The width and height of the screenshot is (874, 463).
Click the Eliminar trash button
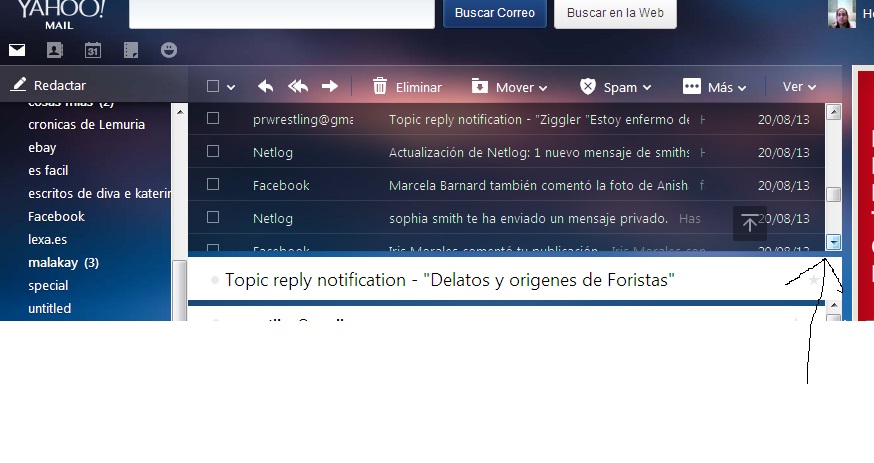(407, 87)
